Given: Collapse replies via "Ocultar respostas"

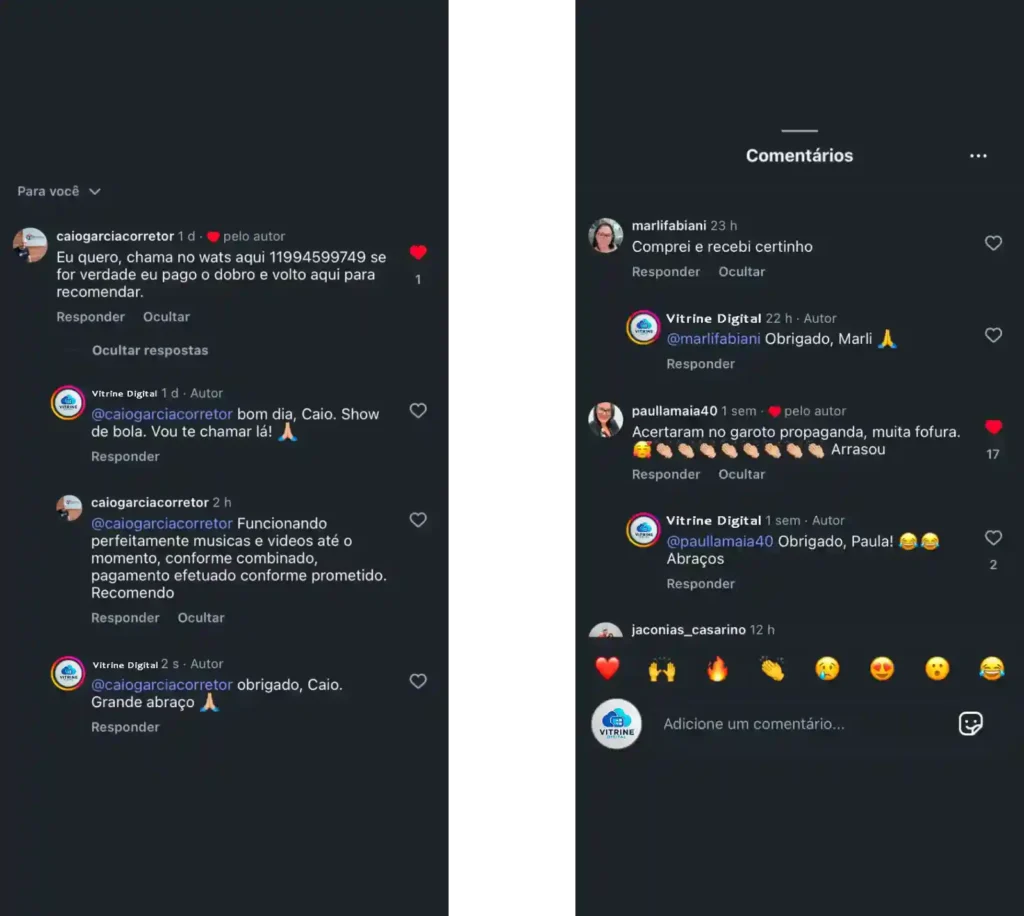Looking at the screenshot, I should coord(150,350).
